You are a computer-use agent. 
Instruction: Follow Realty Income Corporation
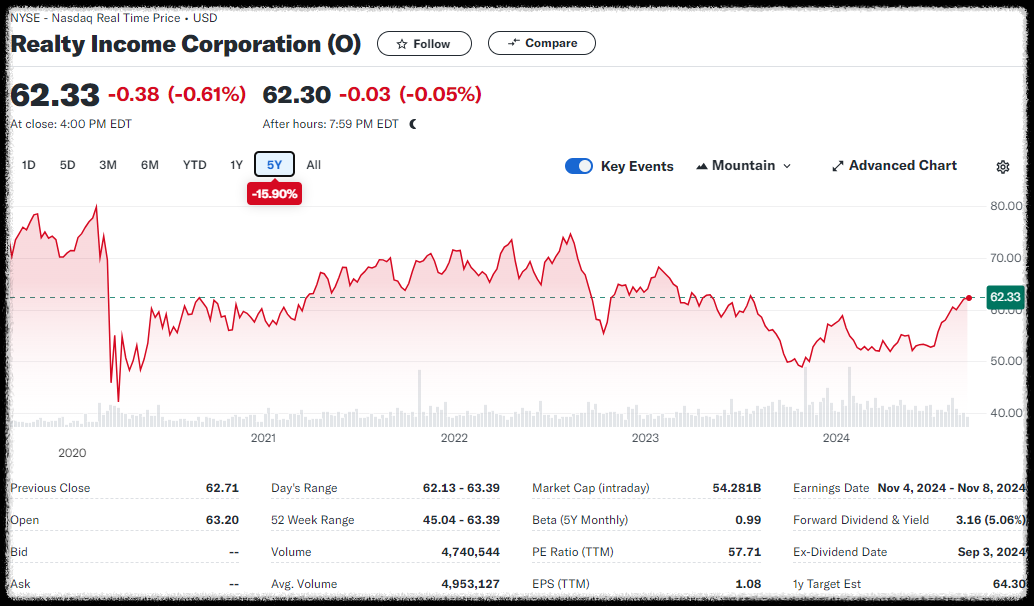pos(424,44)
